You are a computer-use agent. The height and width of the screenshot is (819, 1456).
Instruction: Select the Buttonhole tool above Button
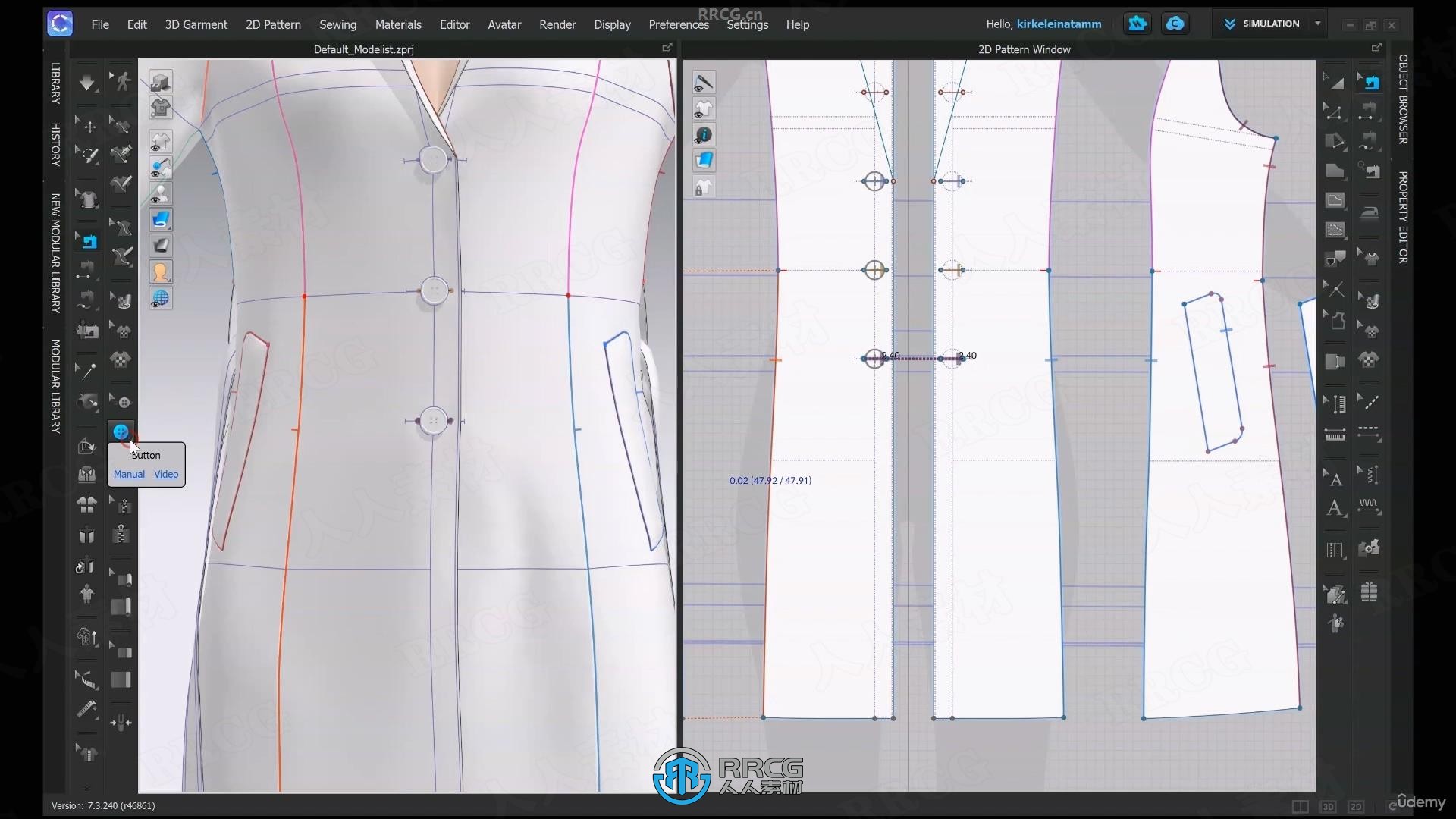[x=121, y=401]
